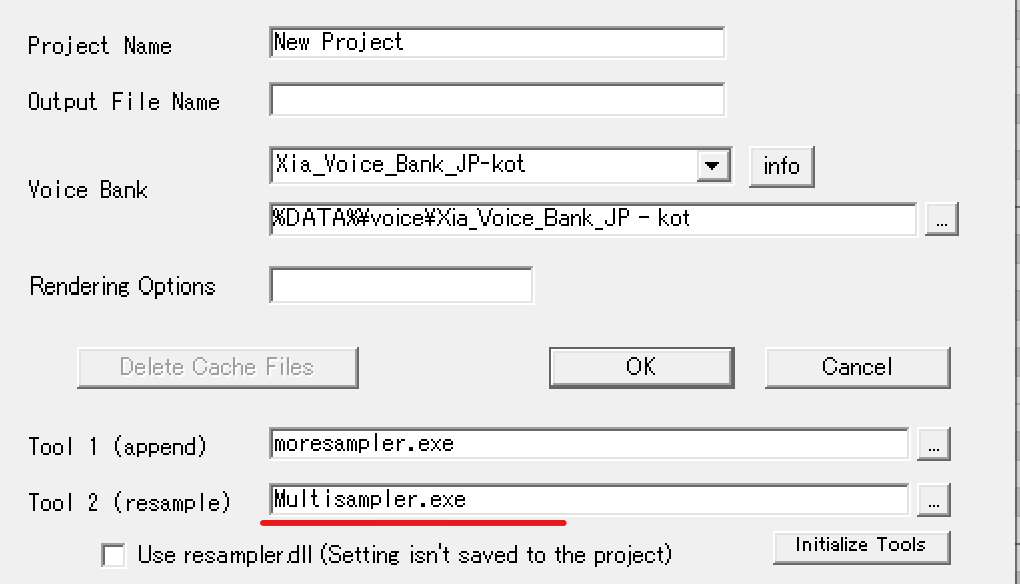The image size is (1020, 584).
Task: Cancel the project properties dialog
Action: point(857,367)
